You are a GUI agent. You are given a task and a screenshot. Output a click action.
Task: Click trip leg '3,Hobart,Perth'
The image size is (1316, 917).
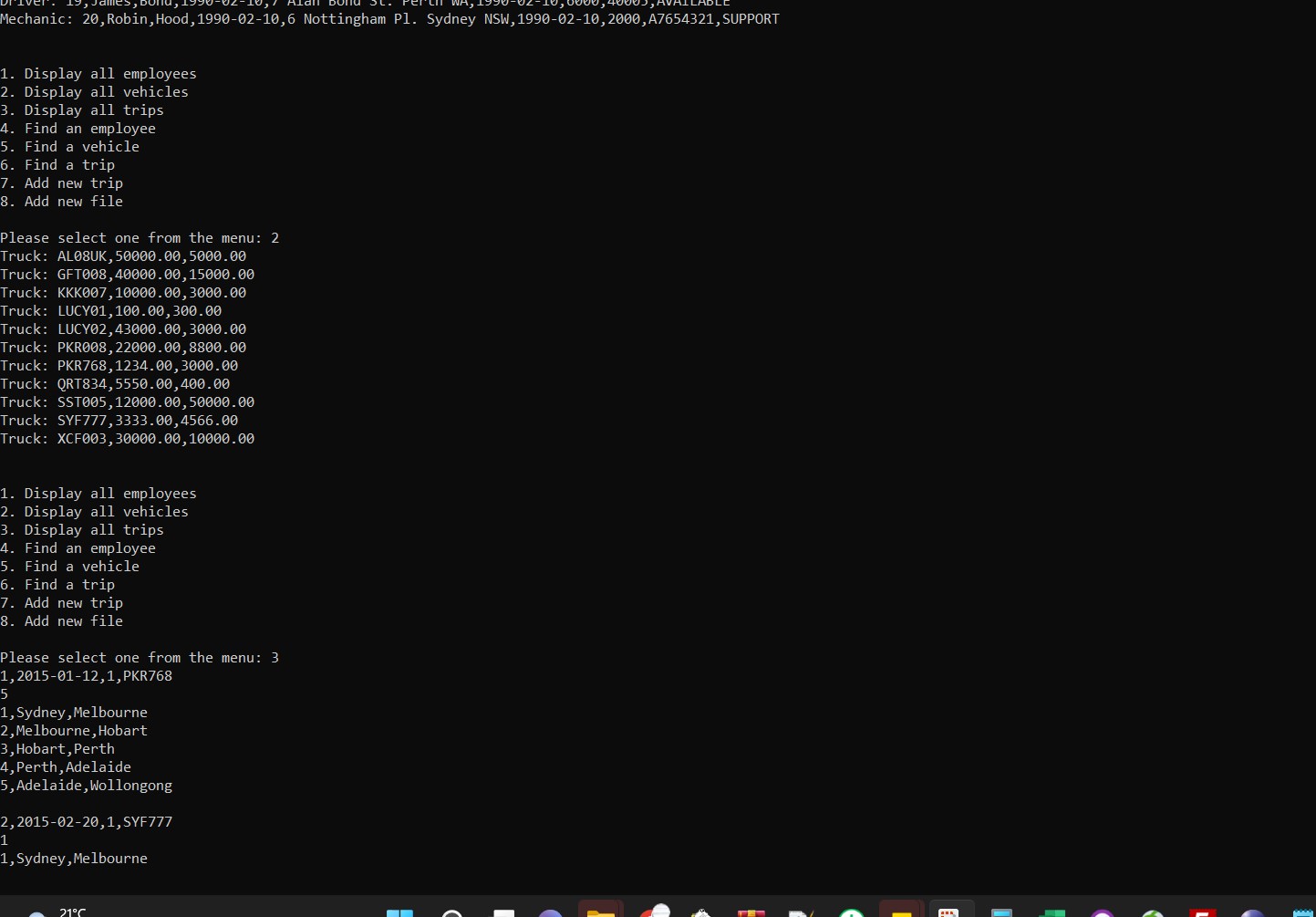point(57,749)
